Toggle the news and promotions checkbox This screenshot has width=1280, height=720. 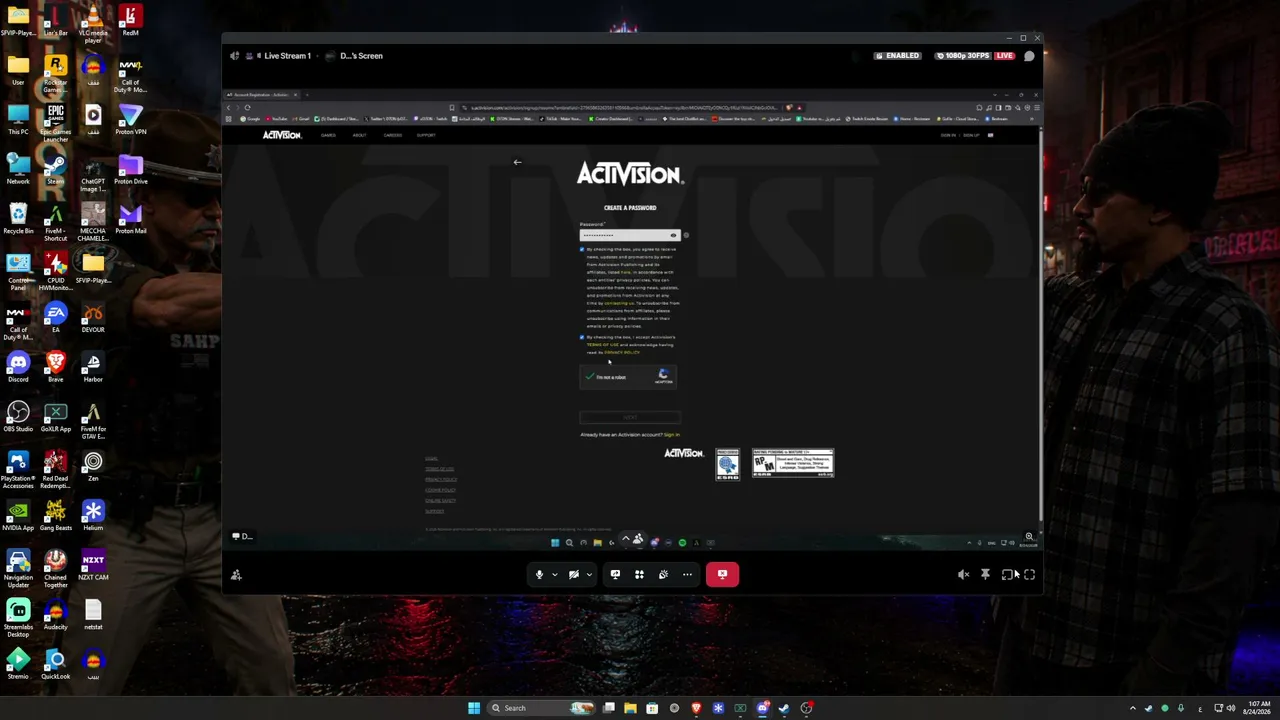[582, 249]
